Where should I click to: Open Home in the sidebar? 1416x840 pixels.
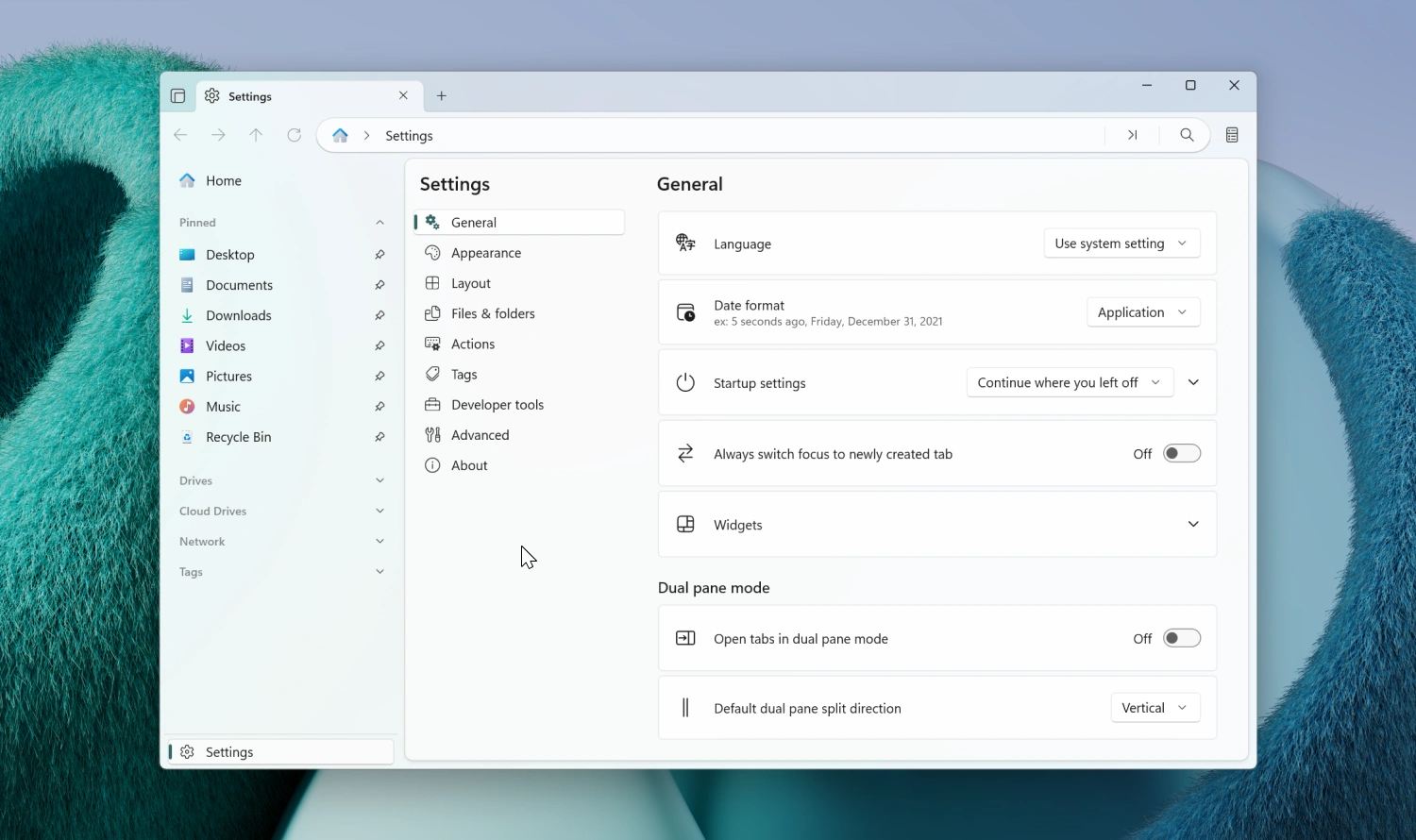pos(281,180)
